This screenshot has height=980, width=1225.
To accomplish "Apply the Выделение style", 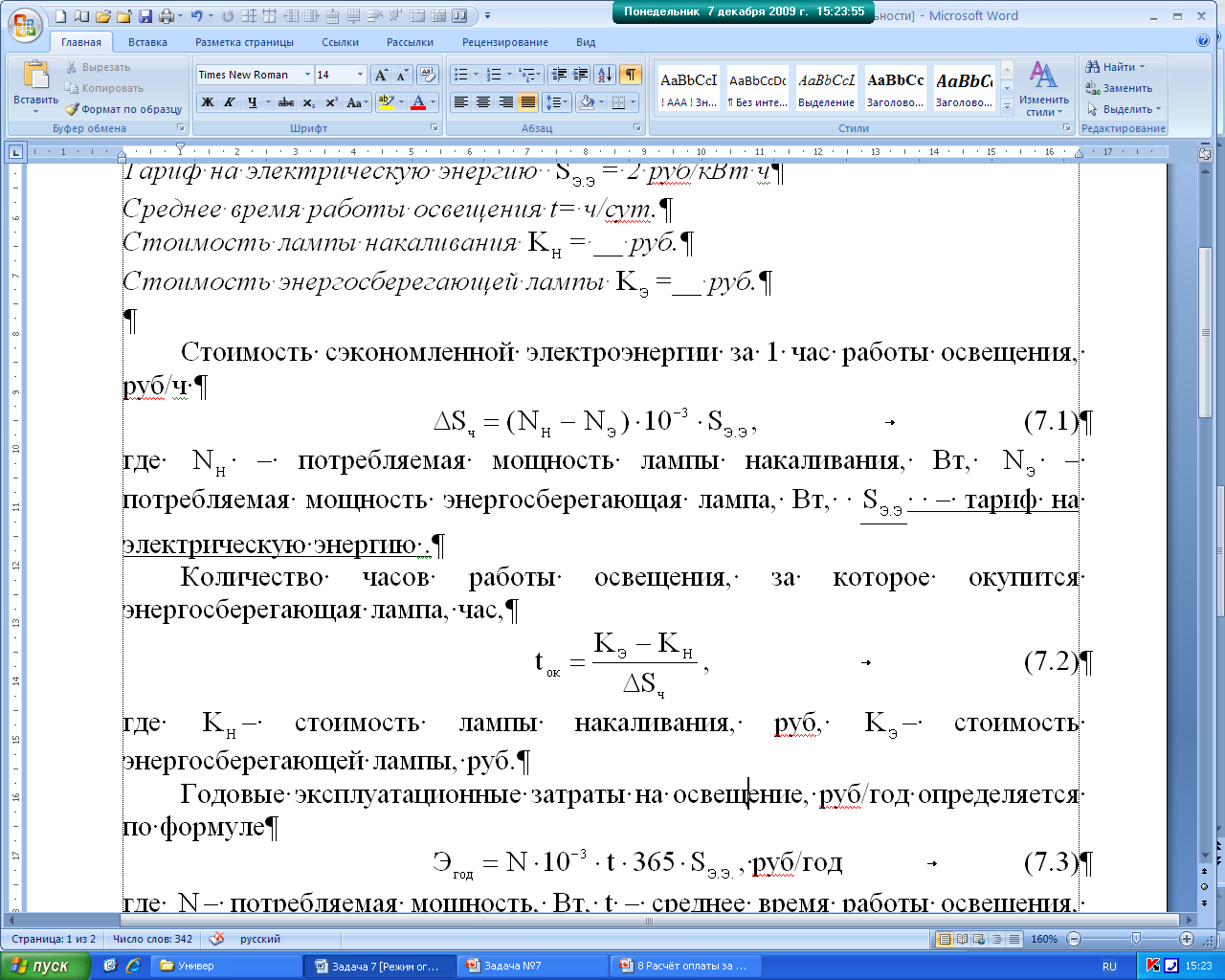I will (x=826, y=90).
